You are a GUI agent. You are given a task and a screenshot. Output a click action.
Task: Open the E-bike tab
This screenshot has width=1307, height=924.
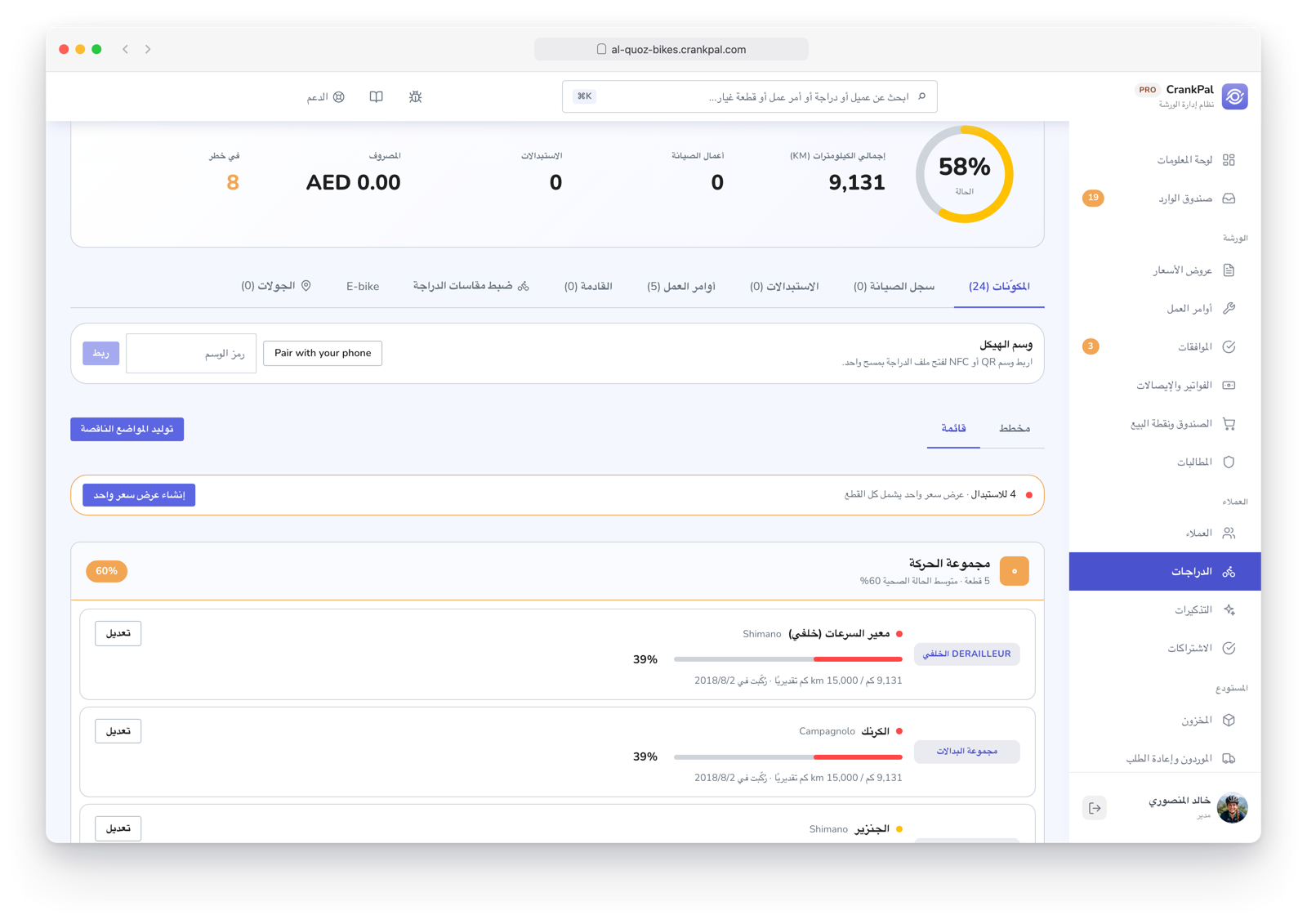(363, 286)
